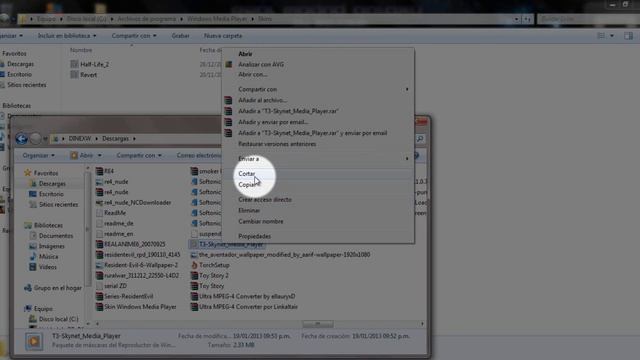
Task: Open Propiedades from the context menu
Action: coord(254,236)
